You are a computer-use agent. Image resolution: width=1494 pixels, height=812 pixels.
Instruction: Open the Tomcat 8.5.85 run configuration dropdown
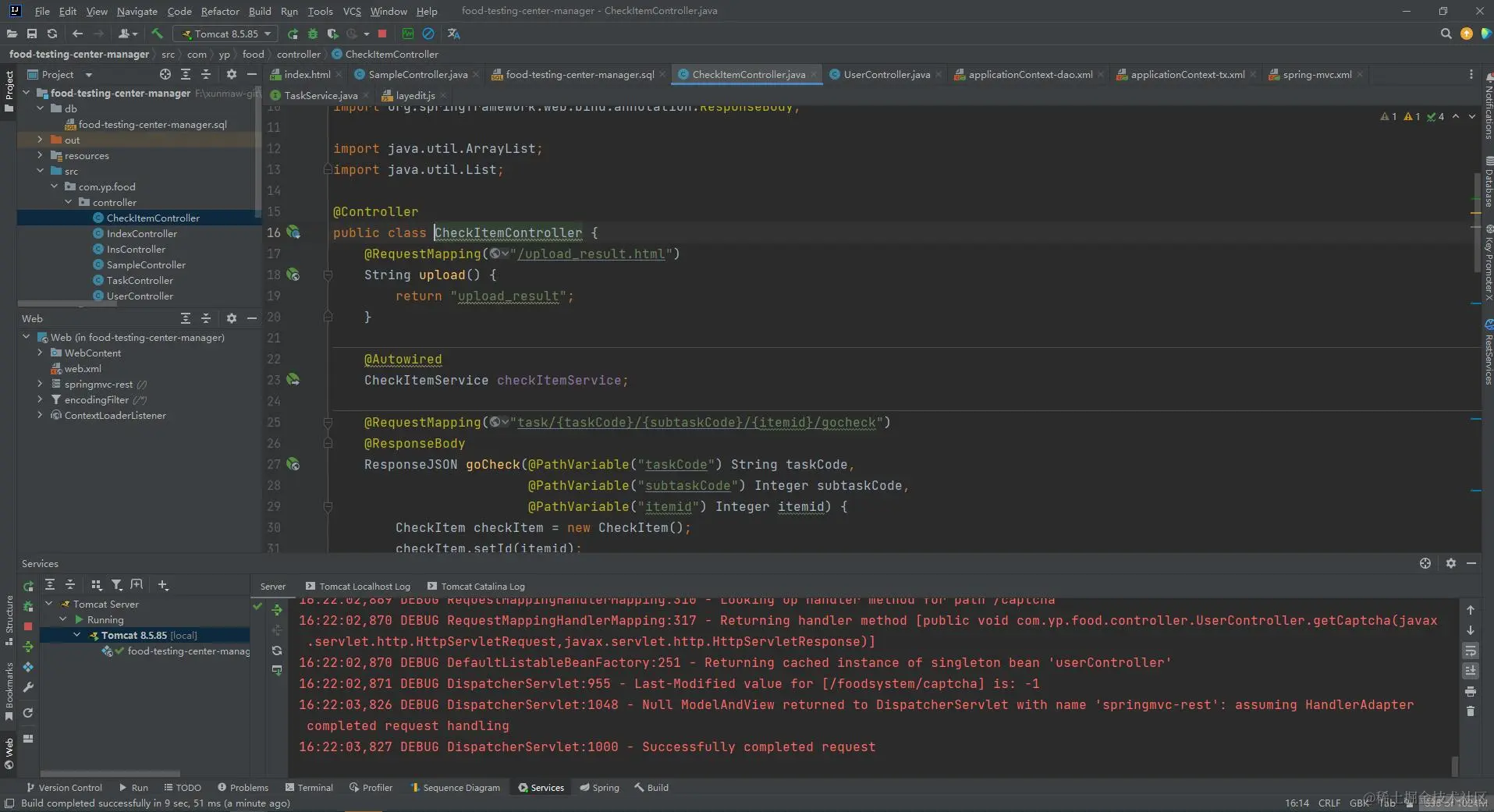coord(225,34)
